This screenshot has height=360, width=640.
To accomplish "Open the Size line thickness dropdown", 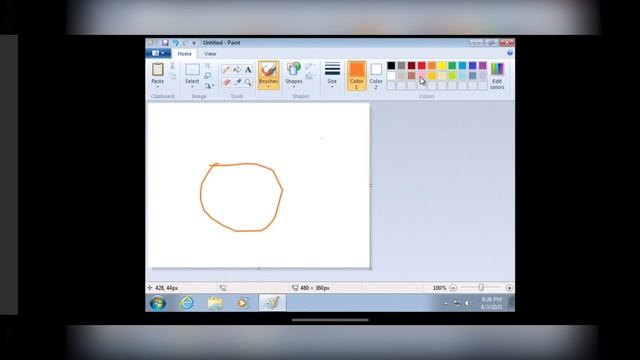I will pos(332,75).
